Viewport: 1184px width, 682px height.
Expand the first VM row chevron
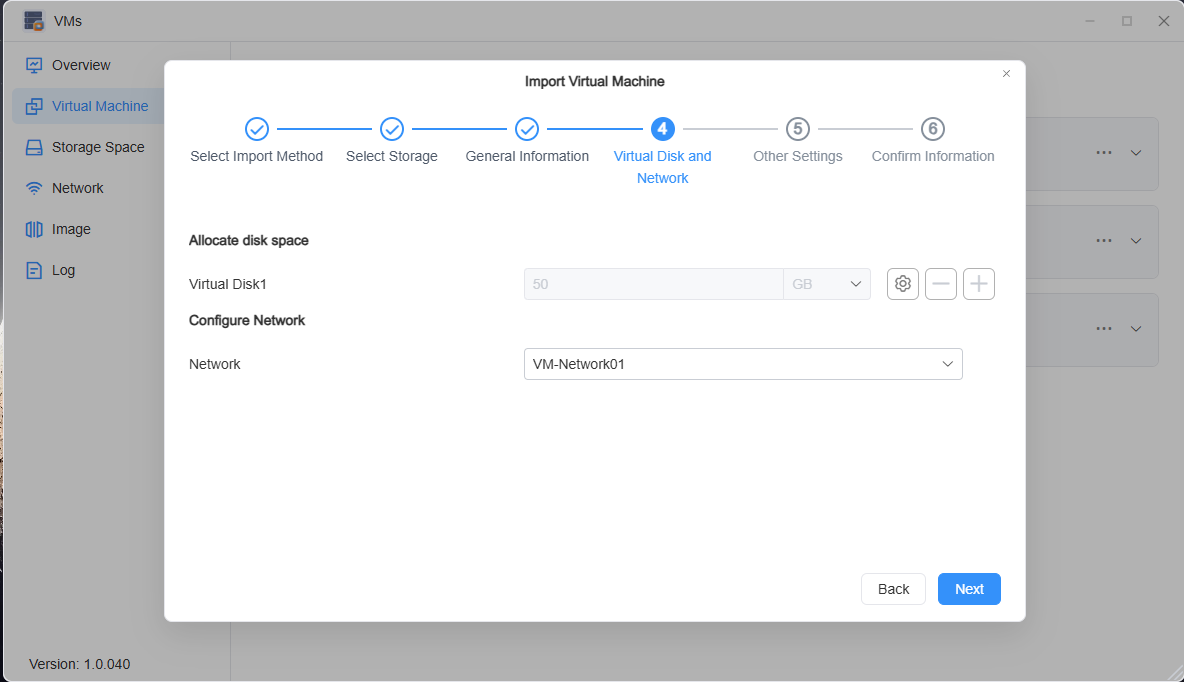coord(1135,153)
